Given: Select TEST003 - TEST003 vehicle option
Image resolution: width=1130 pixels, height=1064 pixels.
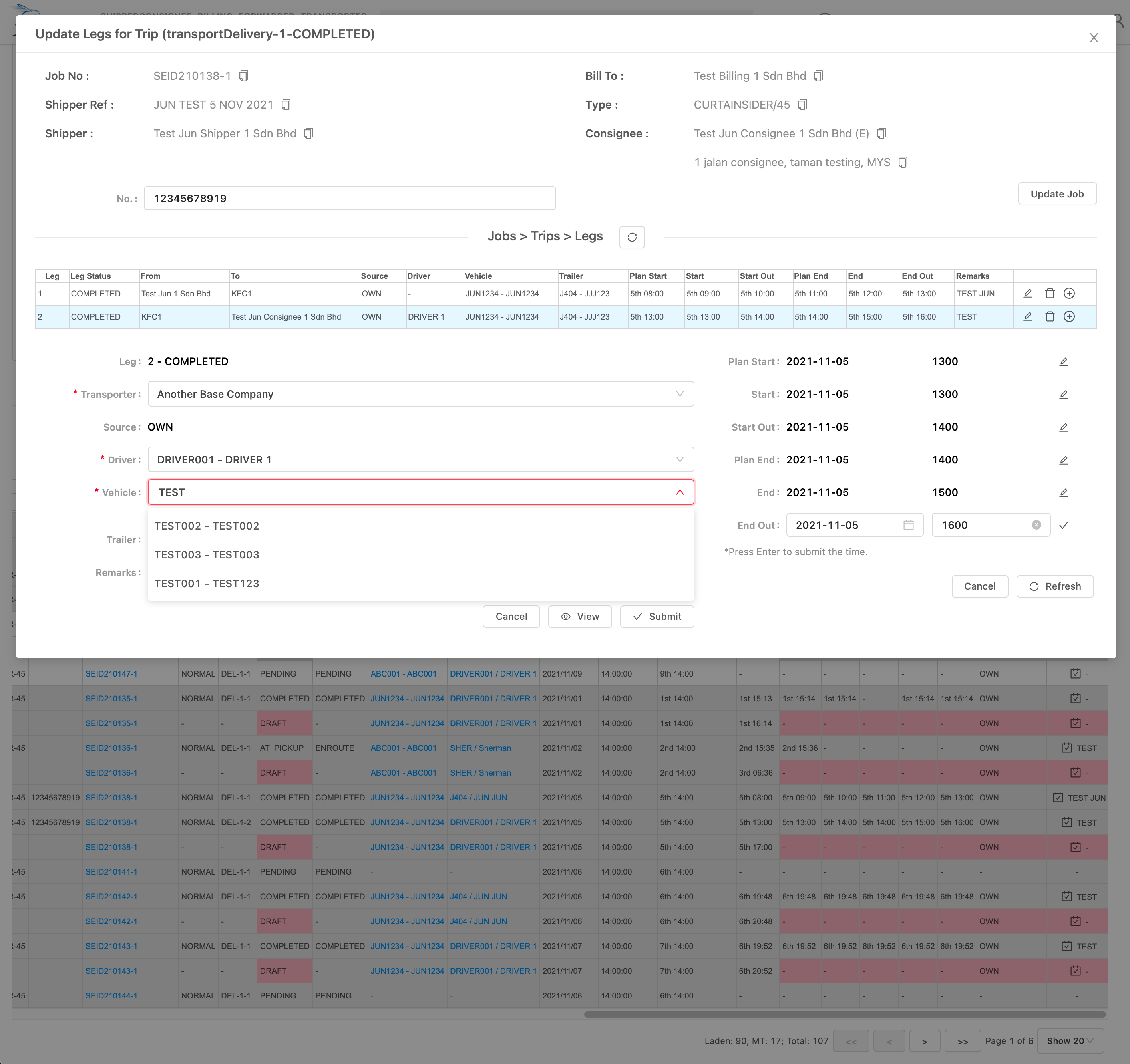Looking at the screenshot, I should [207, 554].
